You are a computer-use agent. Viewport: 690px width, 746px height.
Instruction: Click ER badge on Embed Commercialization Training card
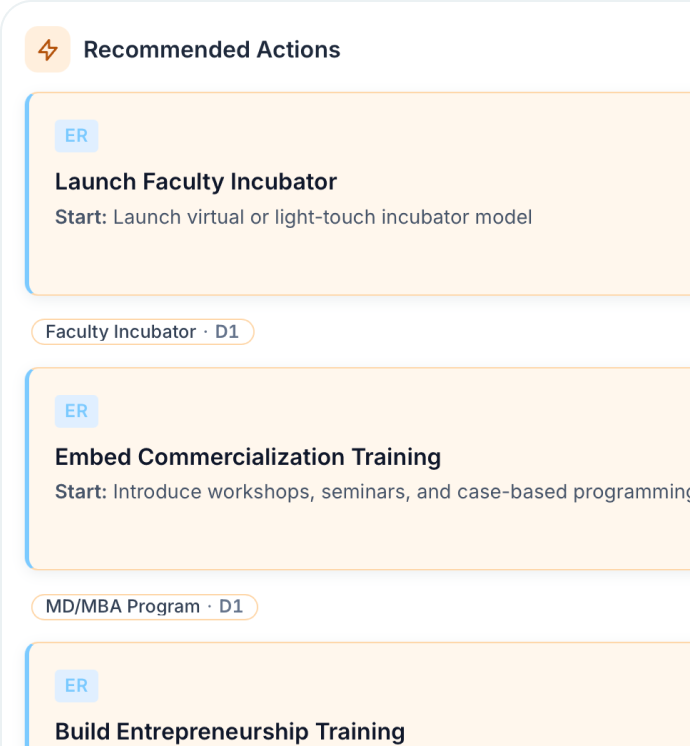pyautogui.click(x=76, y=411)
